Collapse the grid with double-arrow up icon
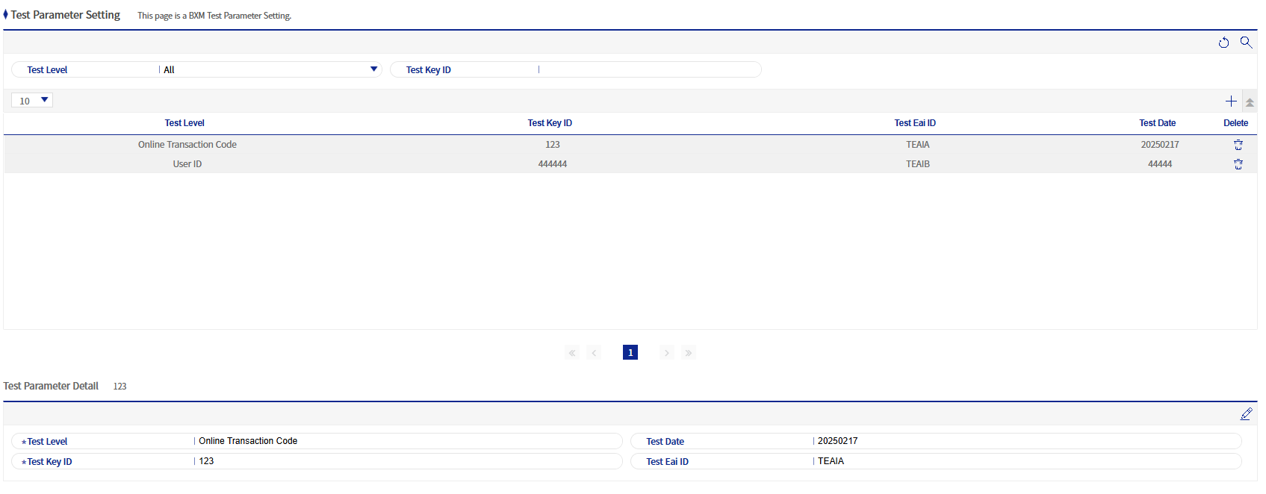The image size is (1266, 494). (x=1250, y=102)
